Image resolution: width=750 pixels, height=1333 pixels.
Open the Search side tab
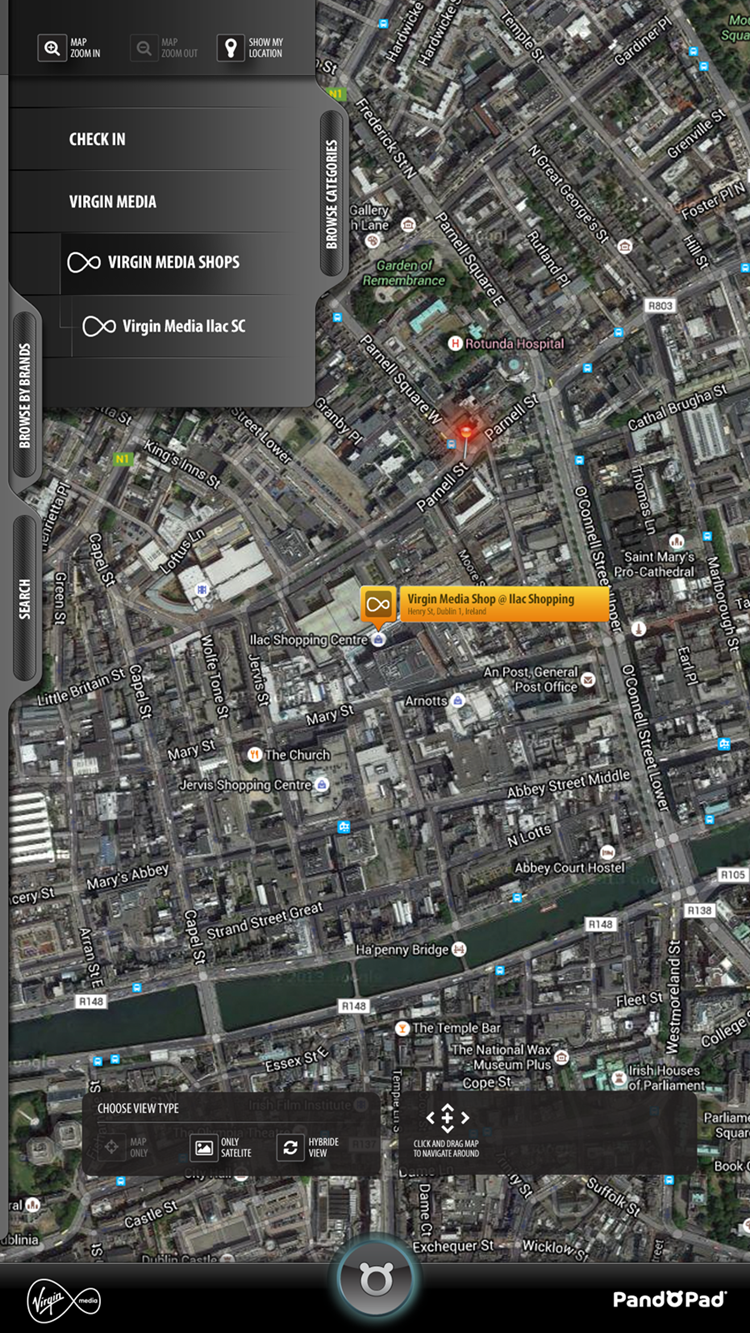click(x=25, y=599)
